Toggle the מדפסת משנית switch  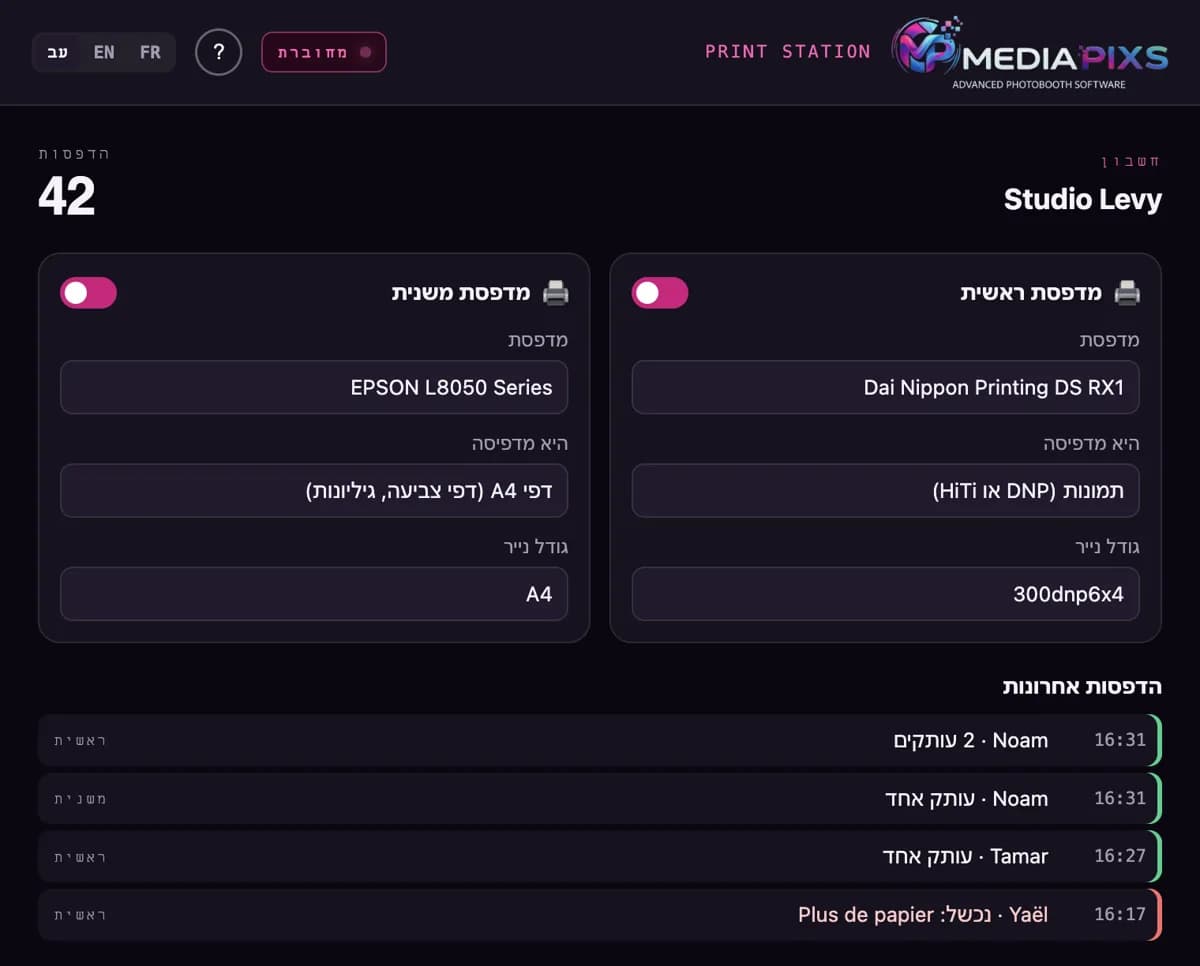[x=88, y=293]
